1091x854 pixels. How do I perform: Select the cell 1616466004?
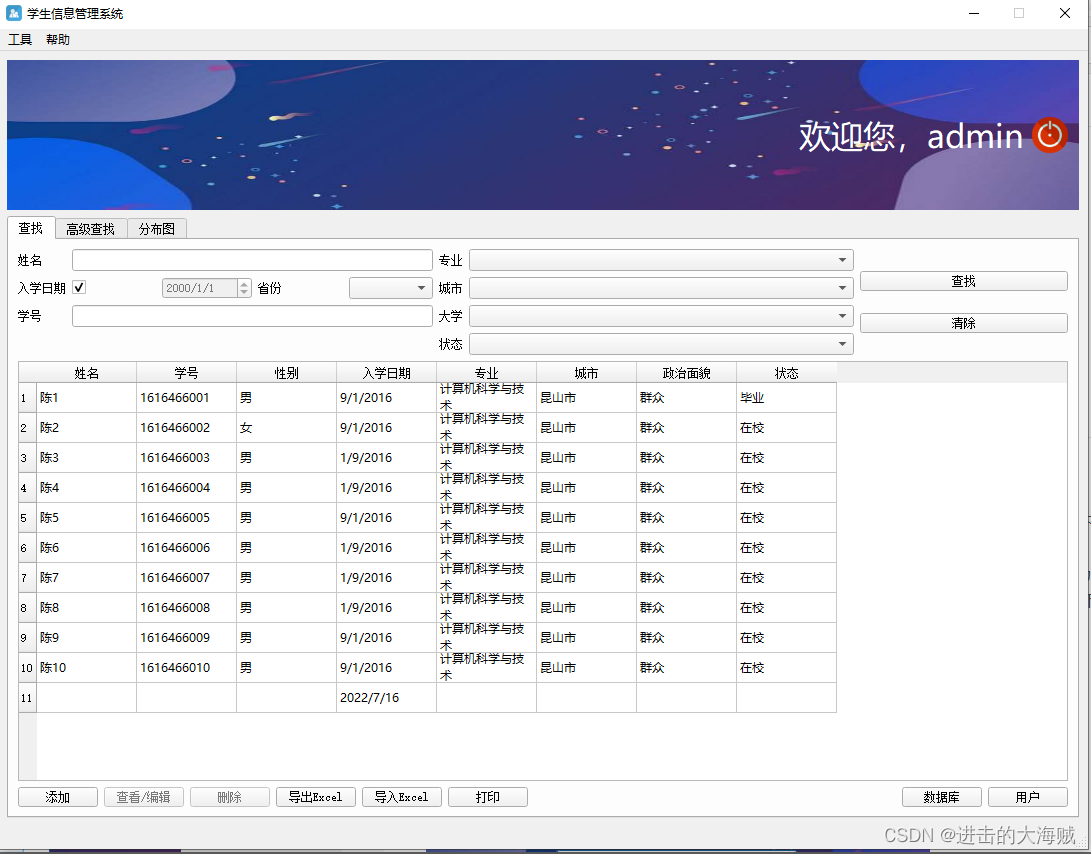pyautogui.click(x=186, y=487)
